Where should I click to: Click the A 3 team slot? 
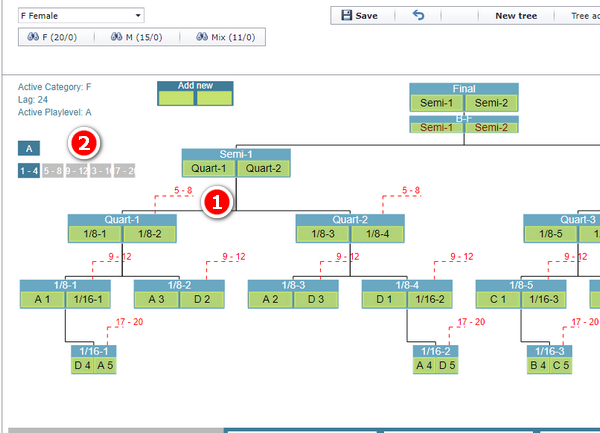pos(157,299)
